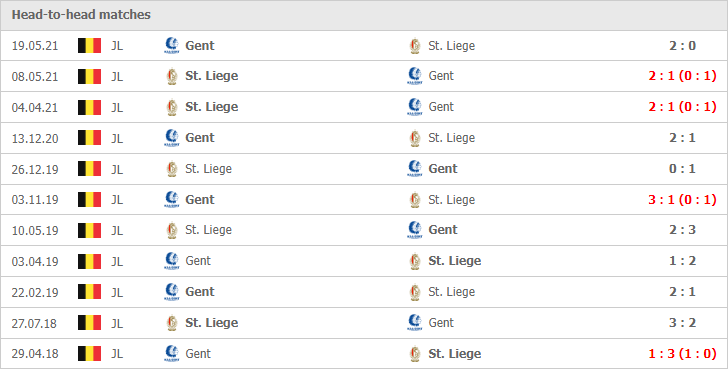Click the St. Liege crest in the 13.12.20 row
Viewport: 728px width, 369px height.
(x=415, y=138)
